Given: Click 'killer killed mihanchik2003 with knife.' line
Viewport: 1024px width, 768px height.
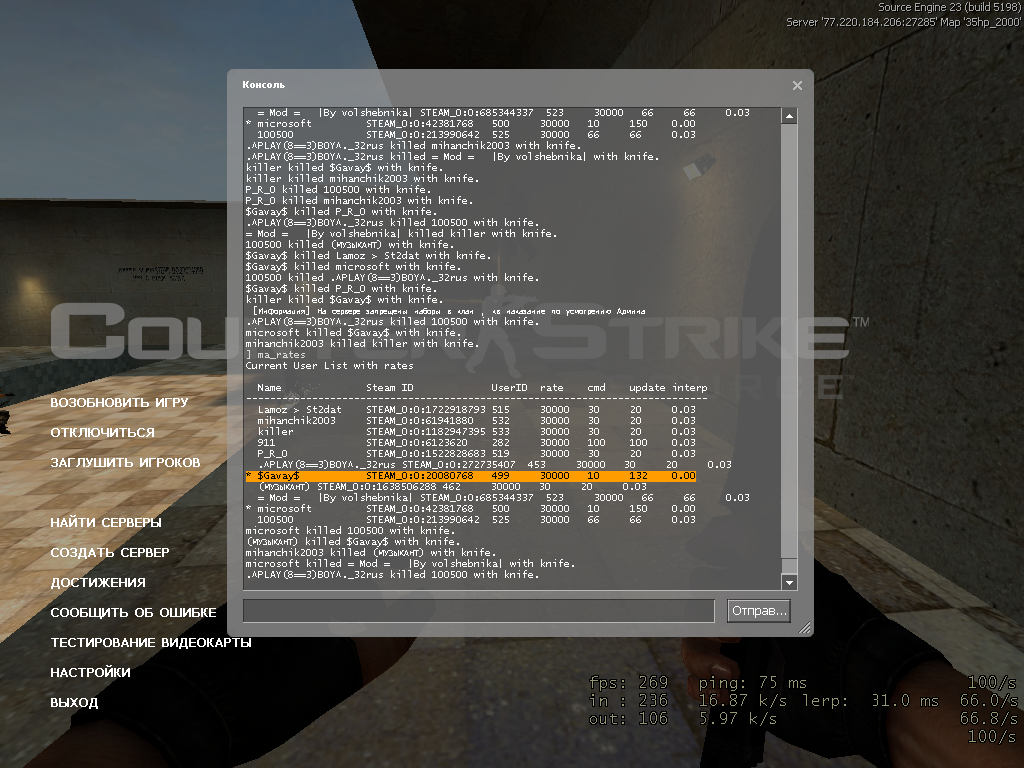Looking at the screenshot, I should [362, 178].
